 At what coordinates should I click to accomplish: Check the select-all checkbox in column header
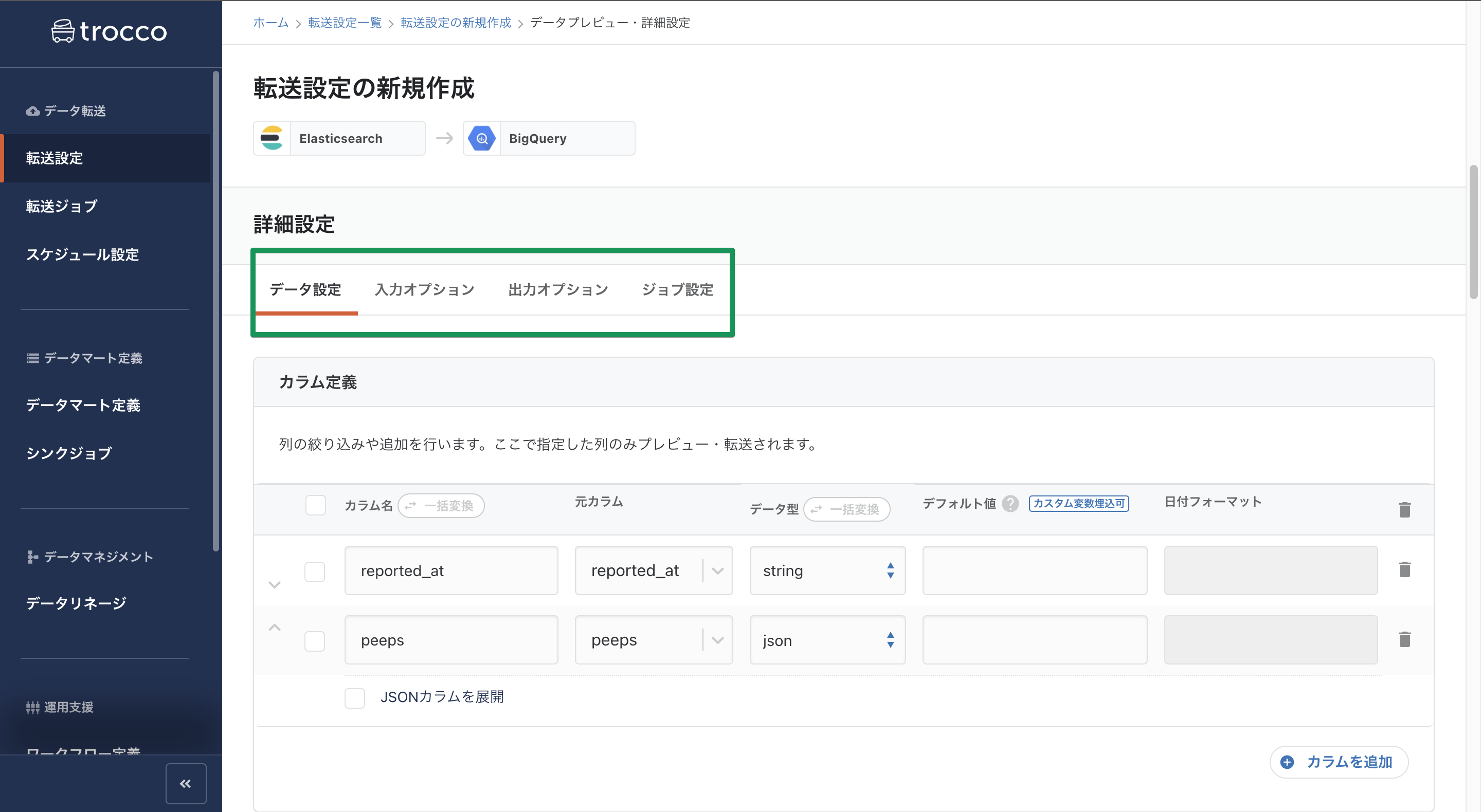[x=315, y=505]
